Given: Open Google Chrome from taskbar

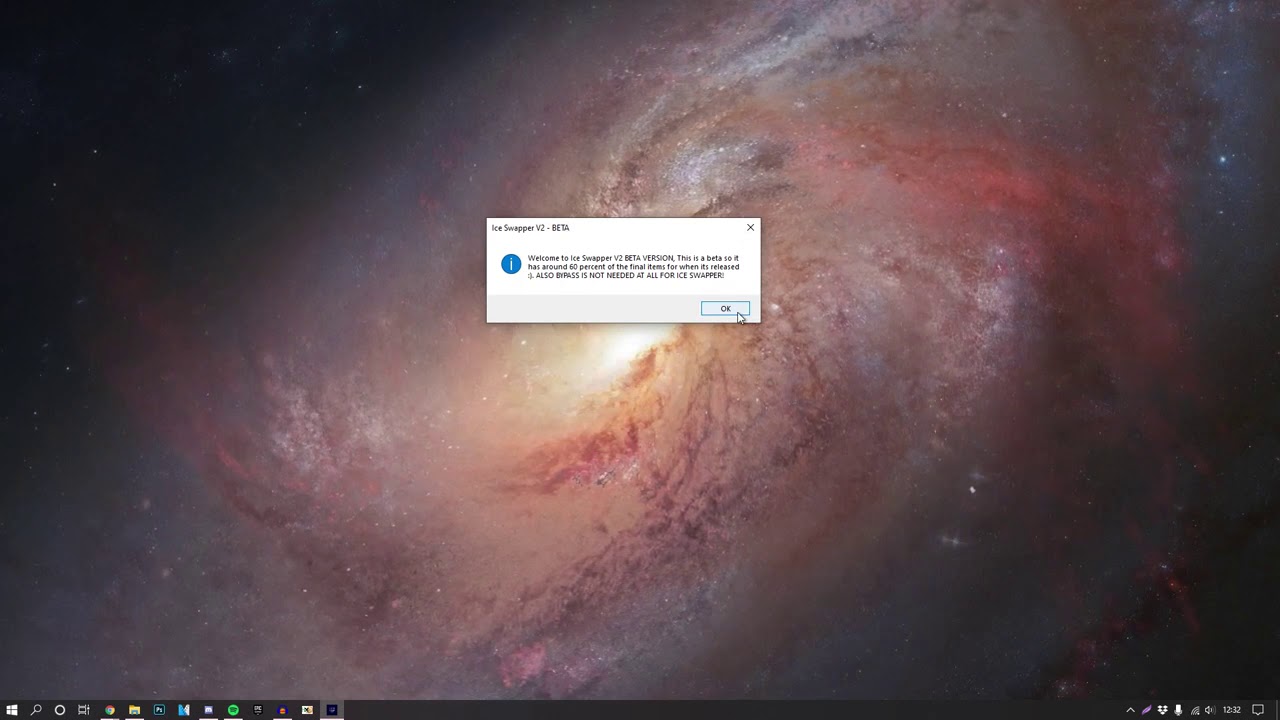Looking at the screenshot, I should (110, 710).
